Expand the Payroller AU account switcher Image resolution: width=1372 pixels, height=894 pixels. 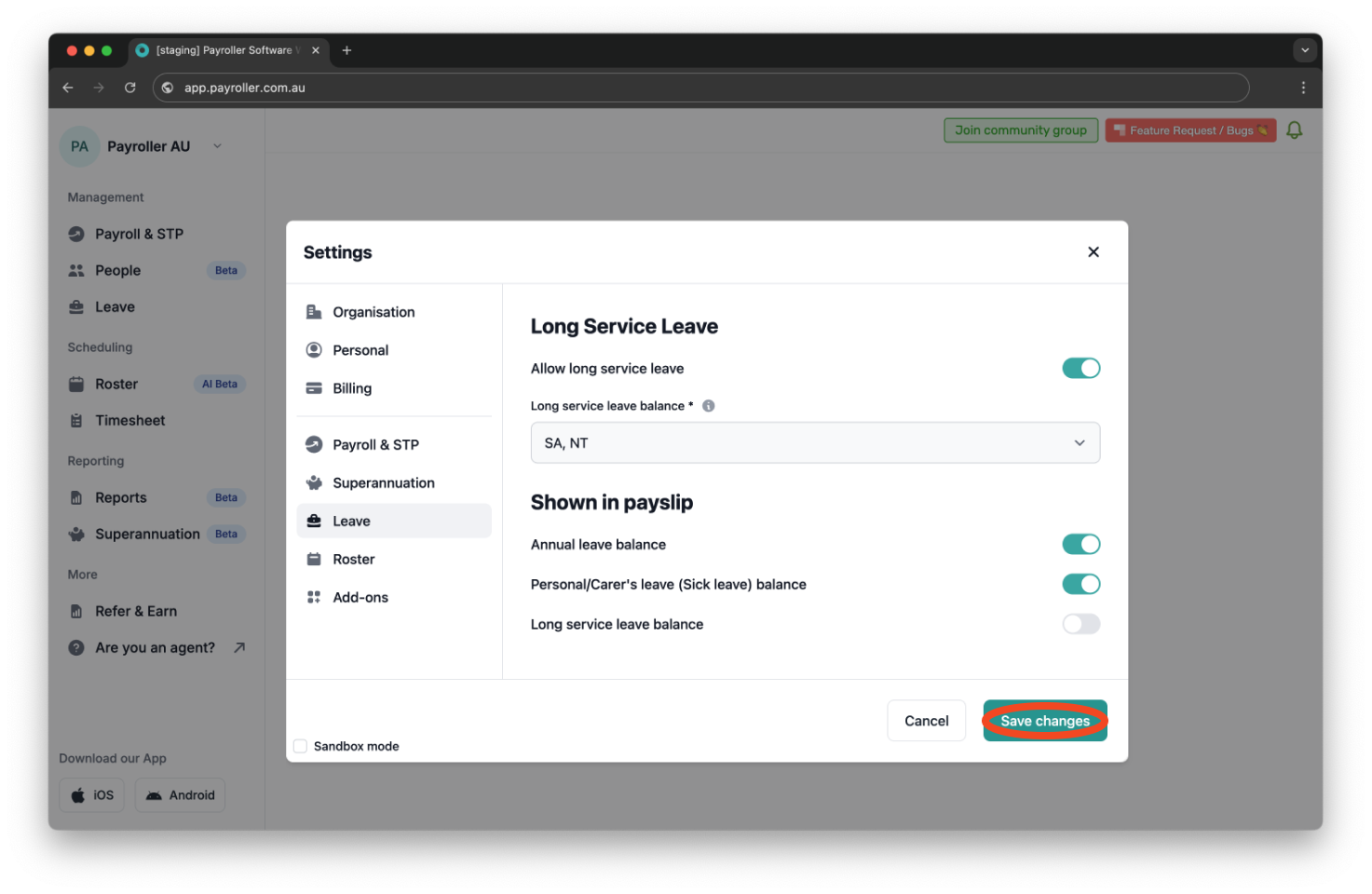217,145
